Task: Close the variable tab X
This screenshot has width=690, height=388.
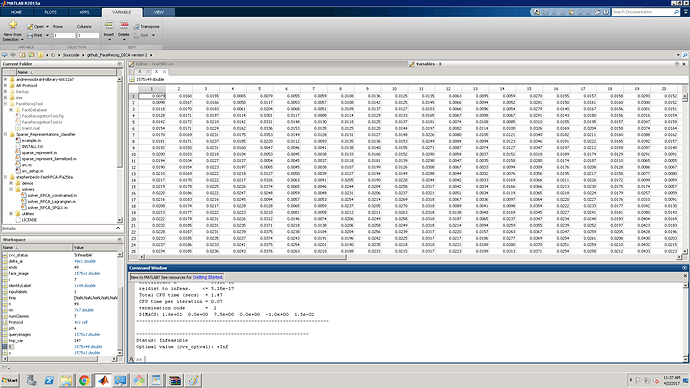Action: (165, 72)
